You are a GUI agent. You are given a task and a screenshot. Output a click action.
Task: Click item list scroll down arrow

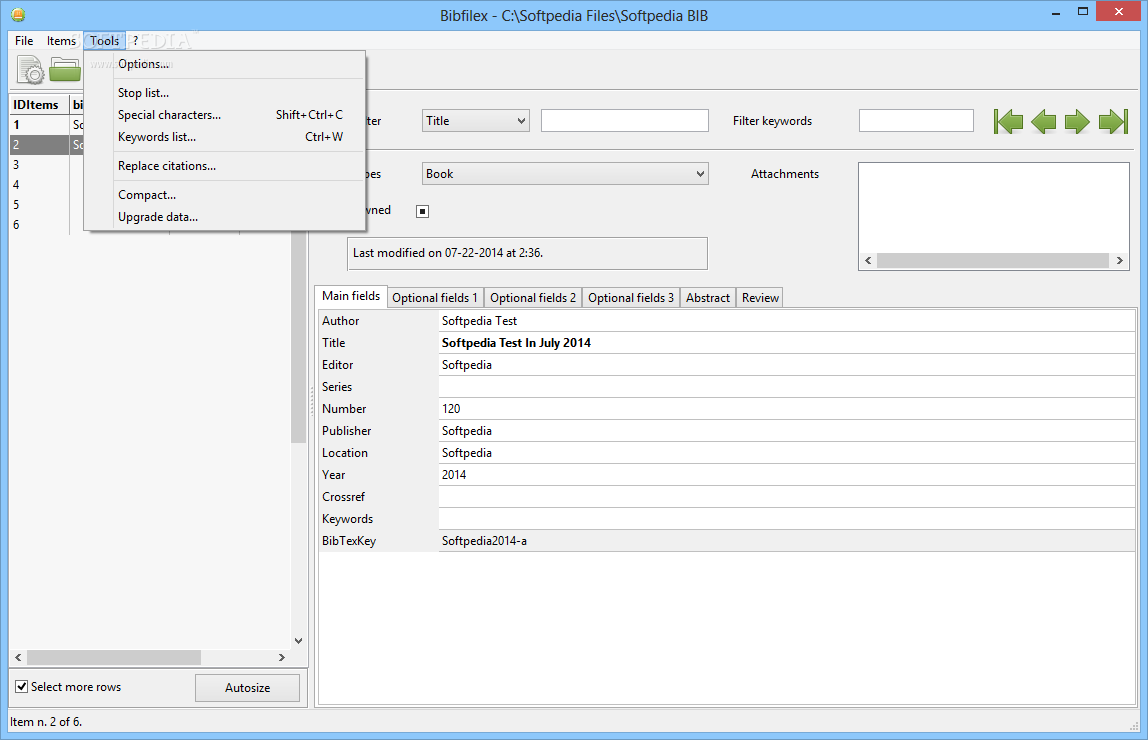point(298,640)
